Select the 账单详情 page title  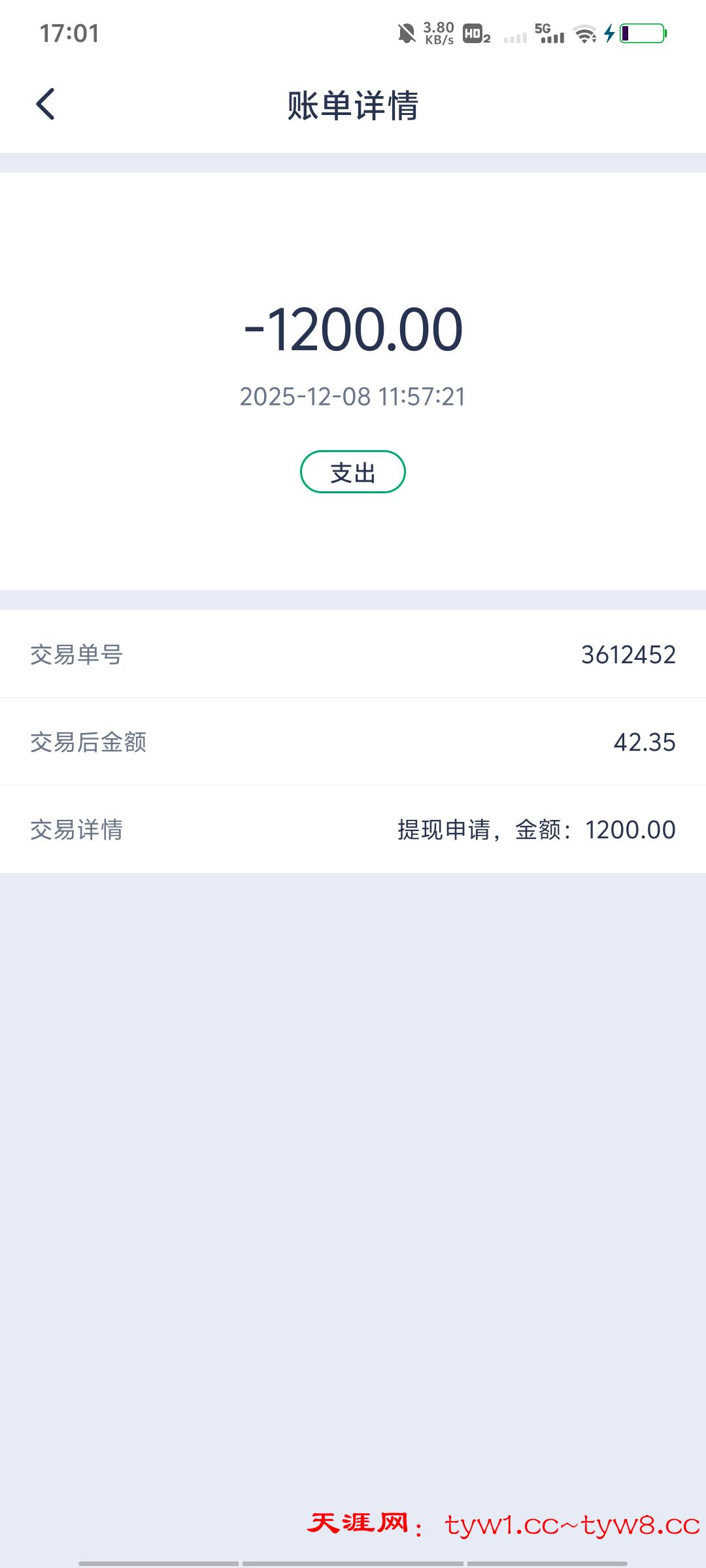click(x=353, y=105)
